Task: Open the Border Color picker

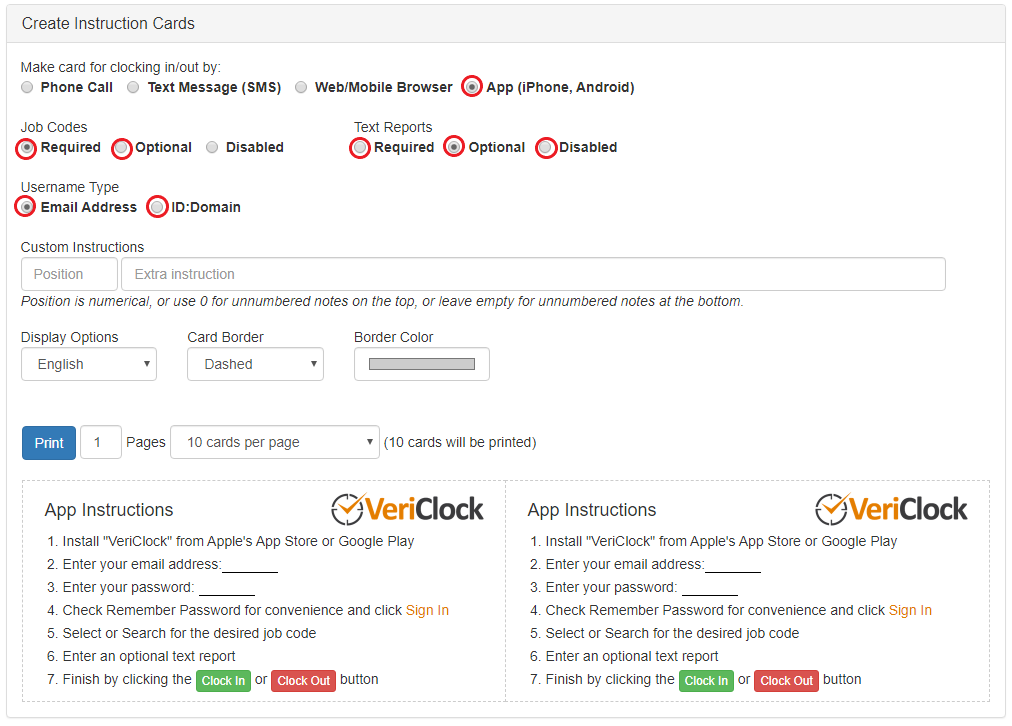Action: 421,364
